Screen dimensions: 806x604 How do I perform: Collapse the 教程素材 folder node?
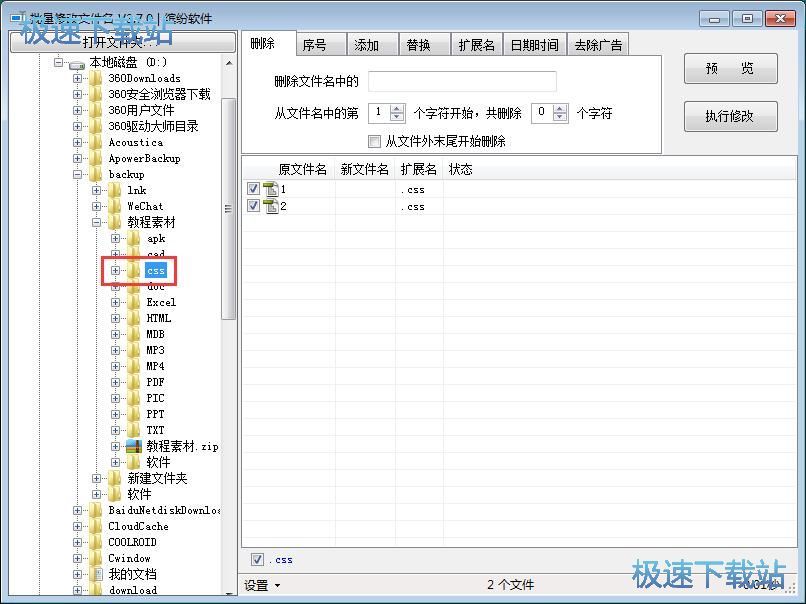[96, 222]
